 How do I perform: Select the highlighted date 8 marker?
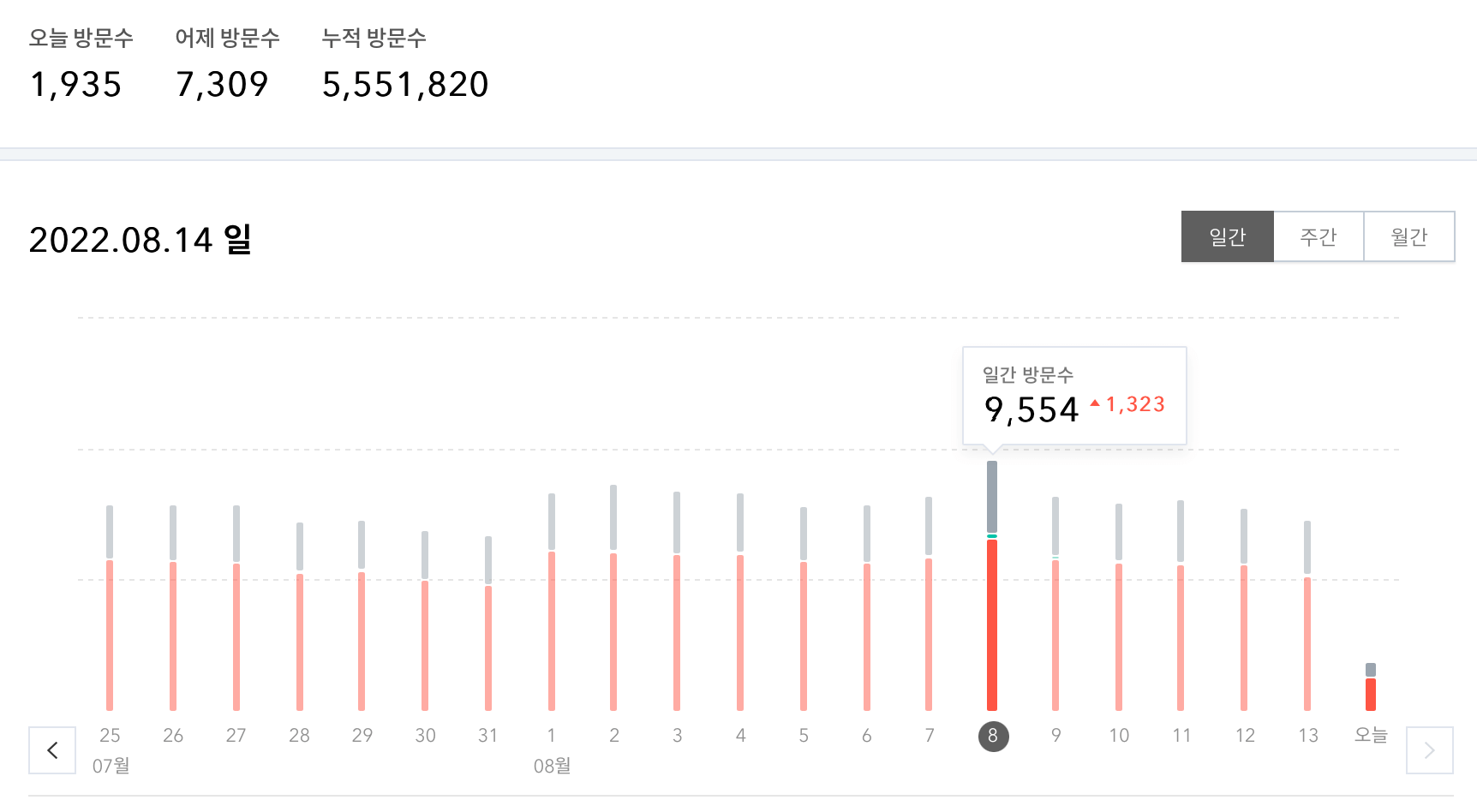click(993, 736)
